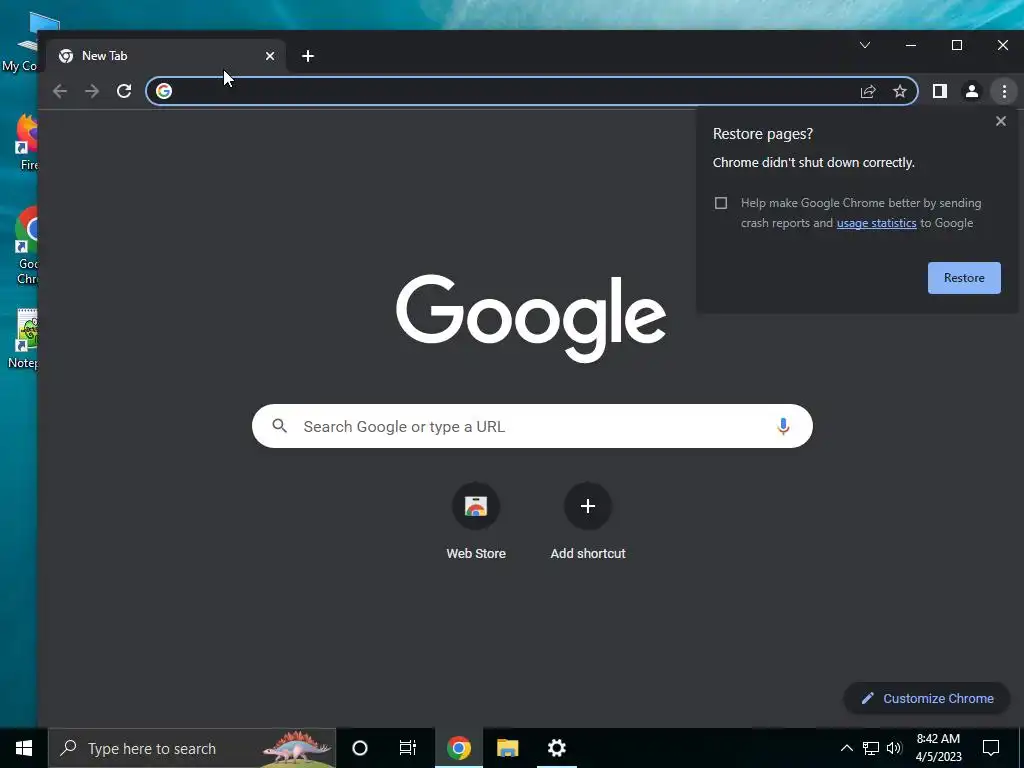The image size is (1024, 768).
Task: Go back with the browser back arrow
Action: pyautogui.click(x=60, y=91)
